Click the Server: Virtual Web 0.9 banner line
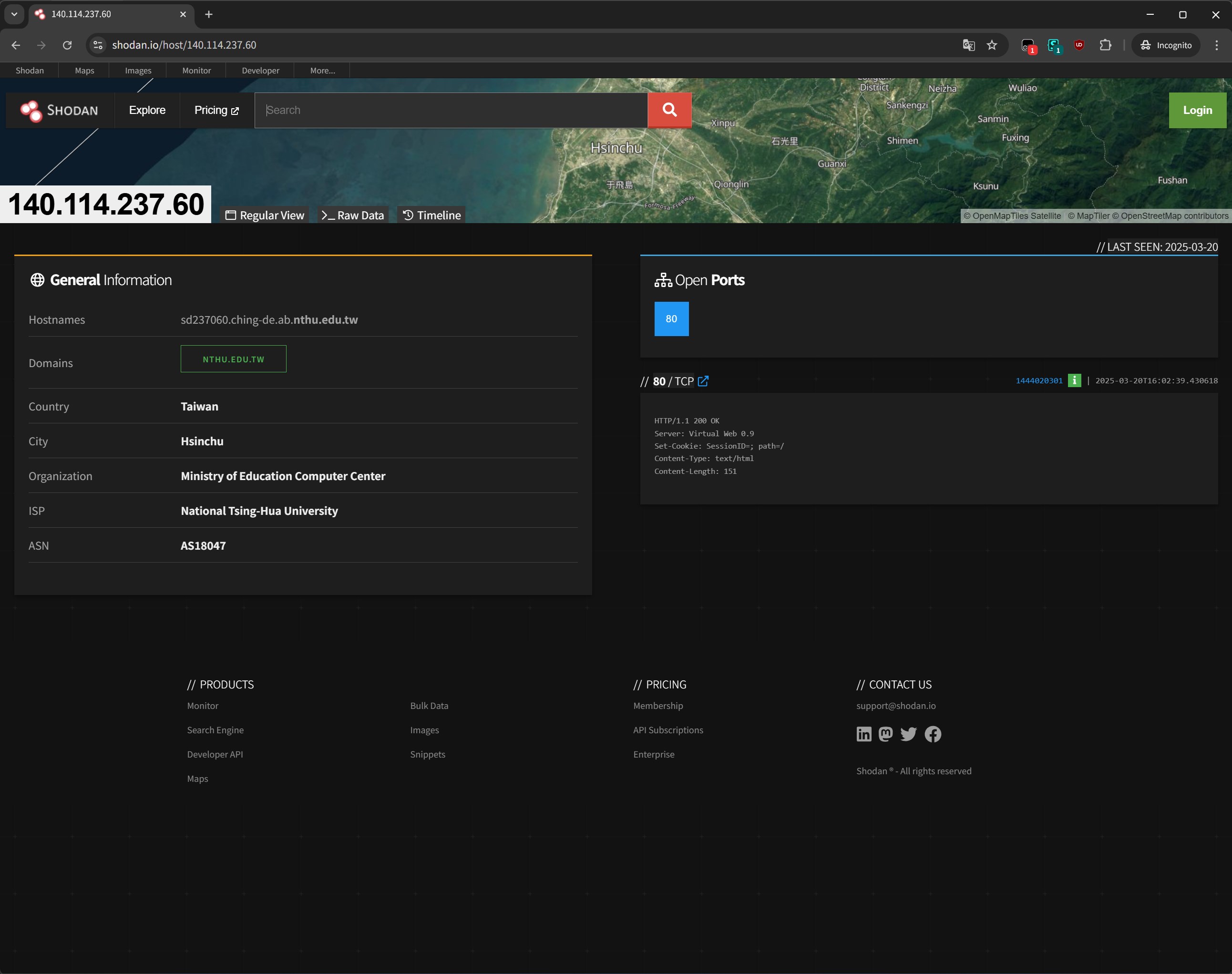The height and width of the screenshot is (974, 1232). [704, 433]
